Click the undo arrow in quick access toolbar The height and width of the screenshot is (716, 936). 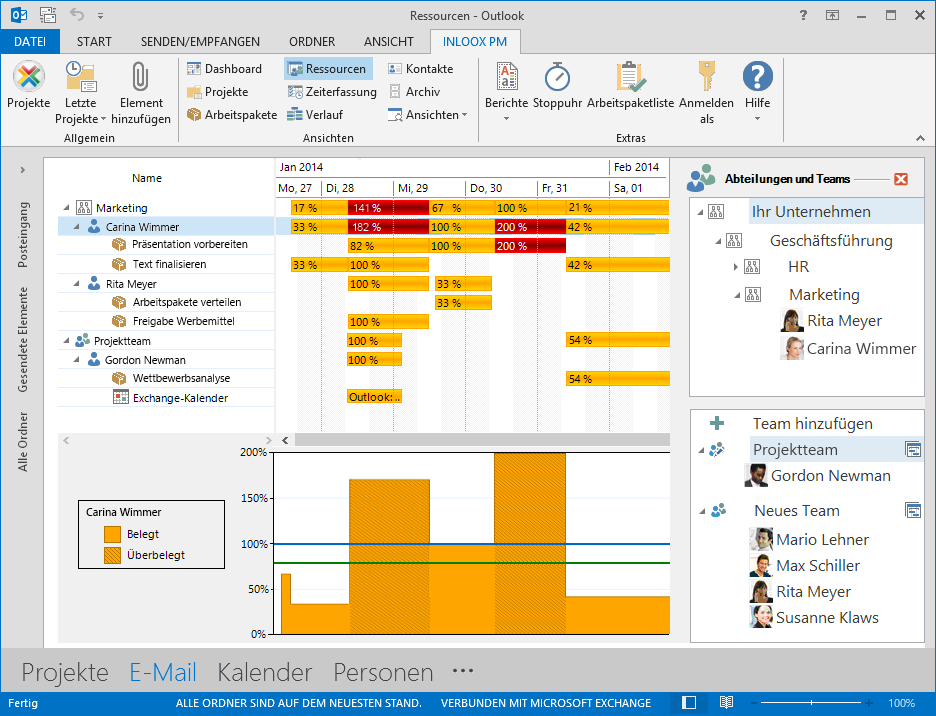point(76,14)
